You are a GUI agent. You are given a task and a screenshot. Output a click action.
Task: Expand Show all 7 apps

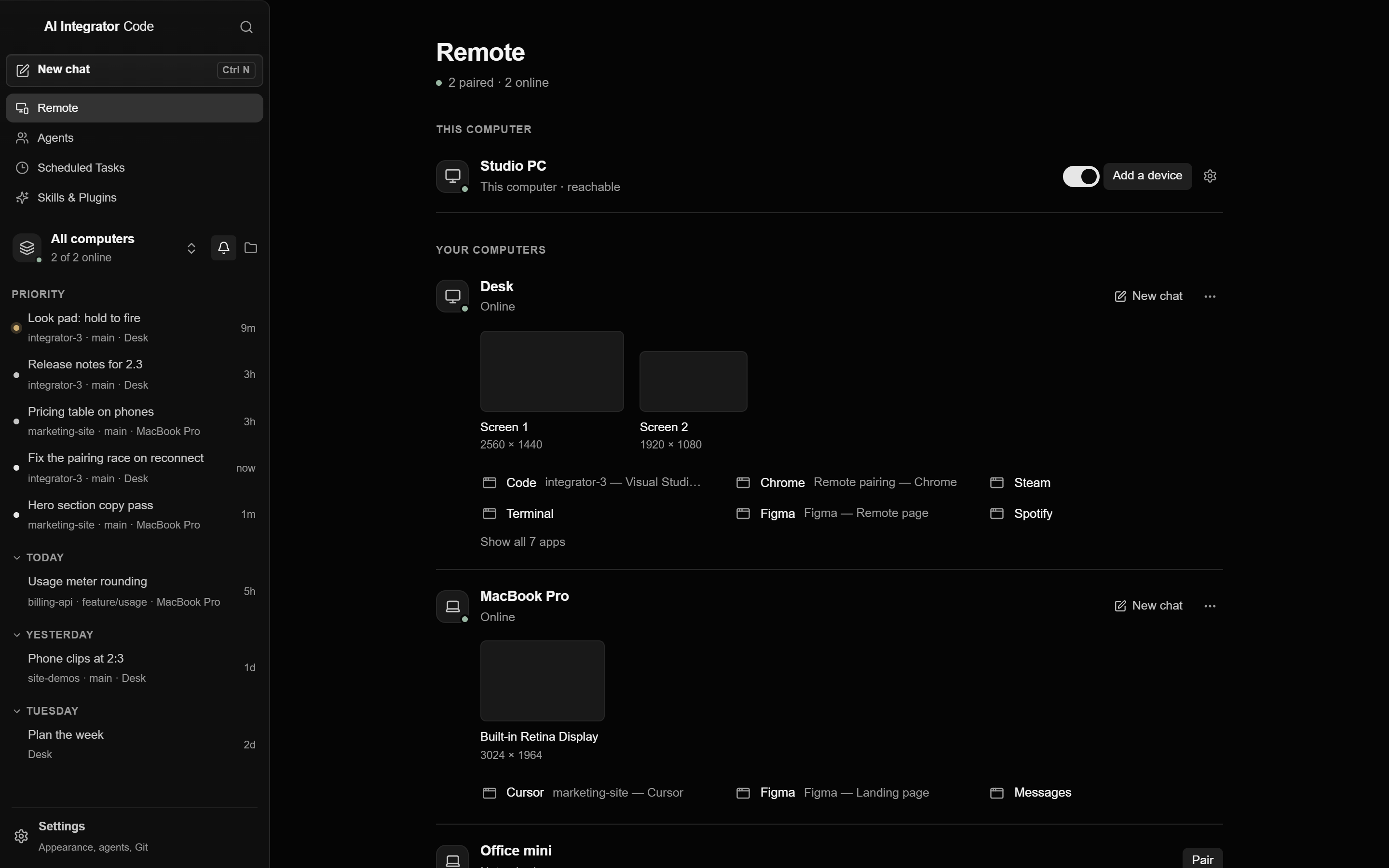click(x=522, y=542)
